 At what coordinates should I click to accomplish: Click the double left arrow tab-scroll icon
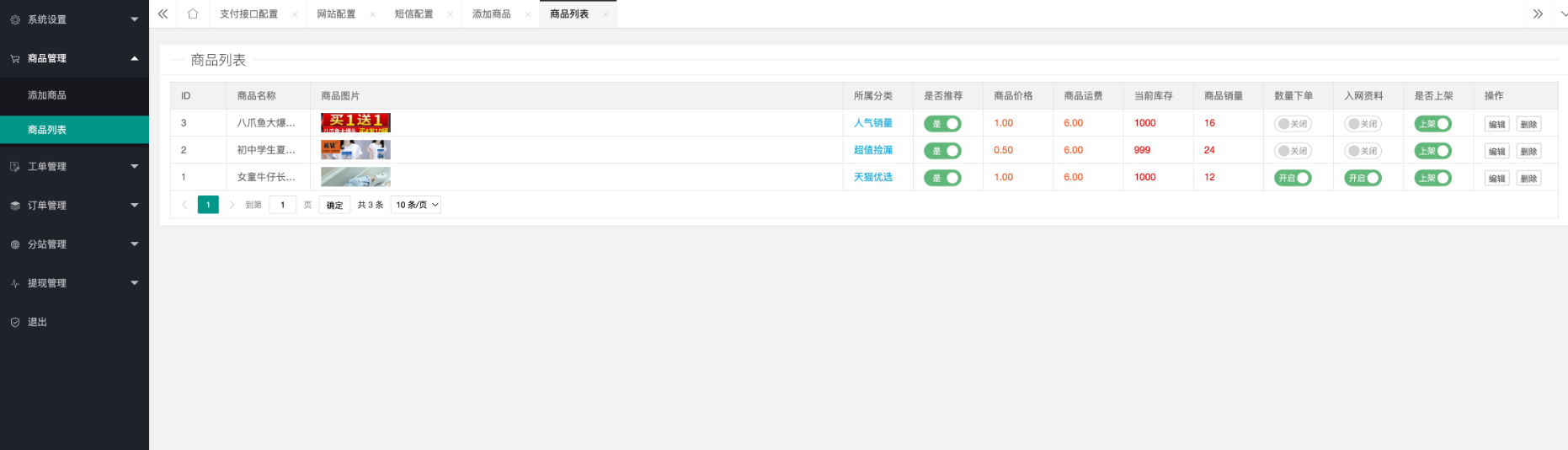coord(163,14)
